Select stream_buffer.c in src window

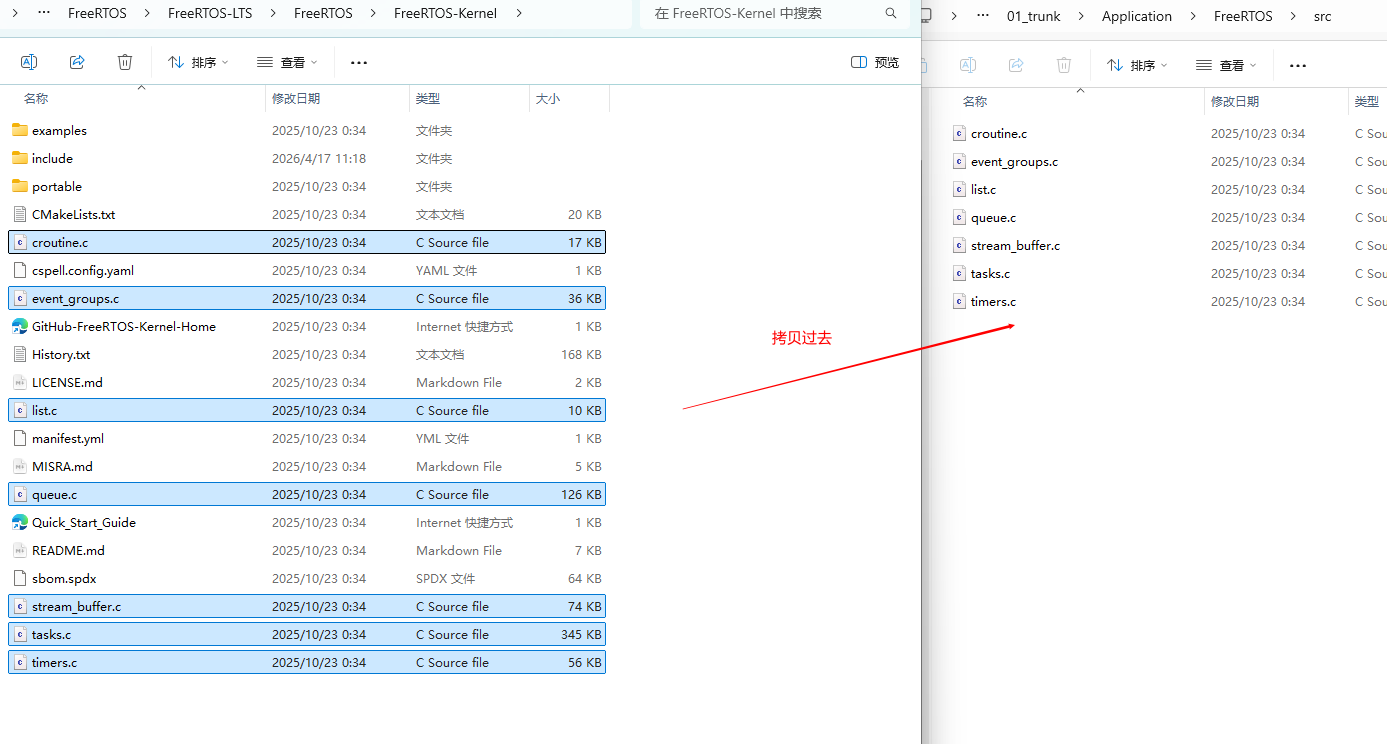1015,245
